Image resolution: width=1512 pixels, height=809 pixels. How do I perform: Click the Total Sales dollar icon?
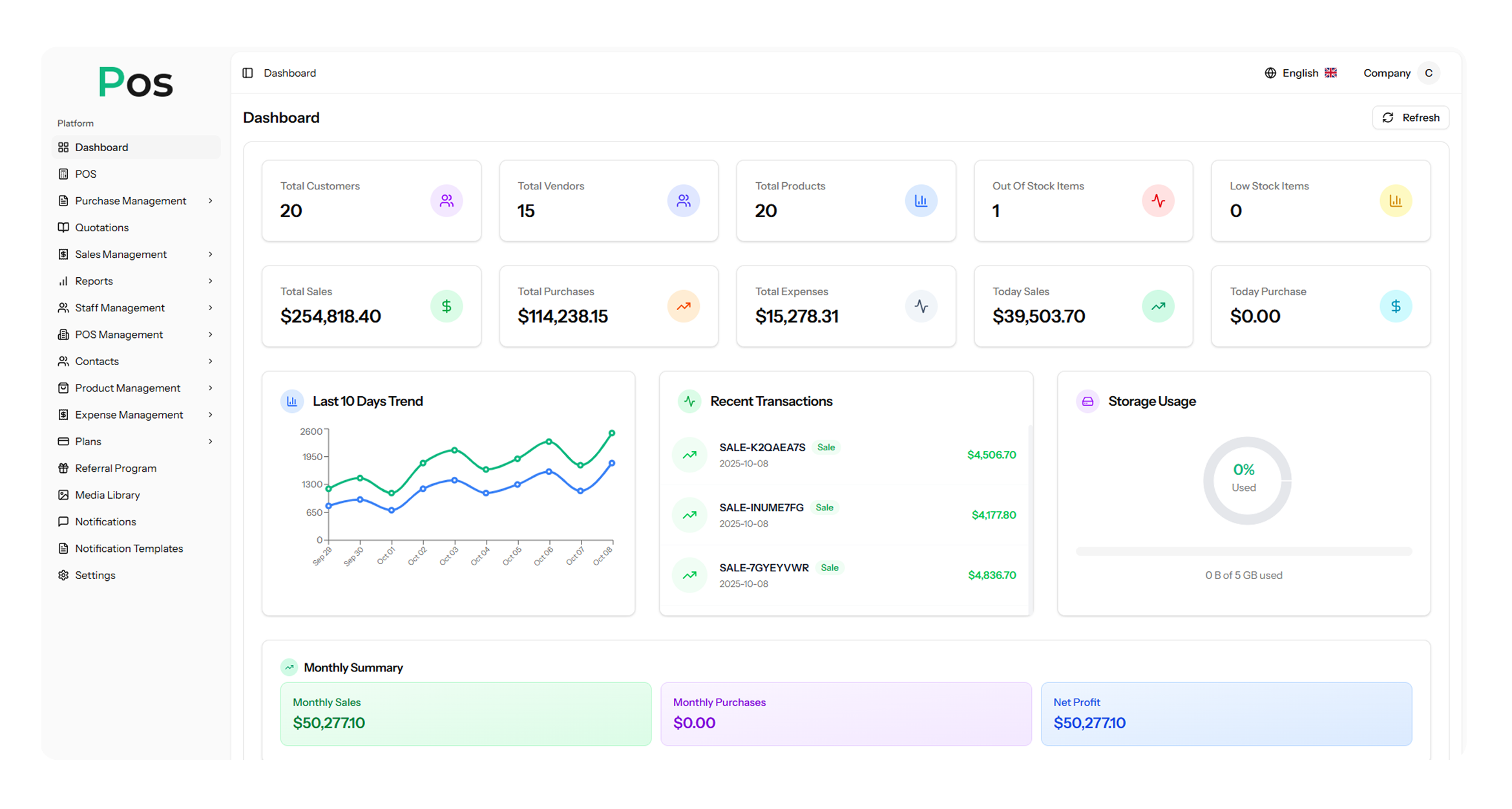446,306
